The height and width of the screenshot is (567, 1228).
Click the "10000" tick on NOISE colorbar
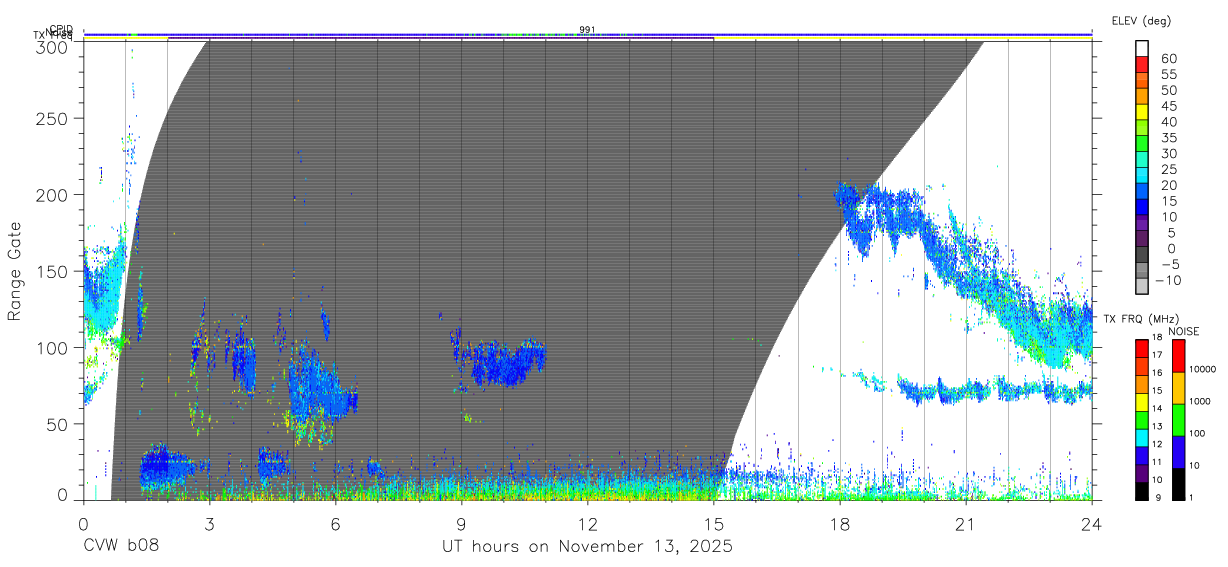1203,369
